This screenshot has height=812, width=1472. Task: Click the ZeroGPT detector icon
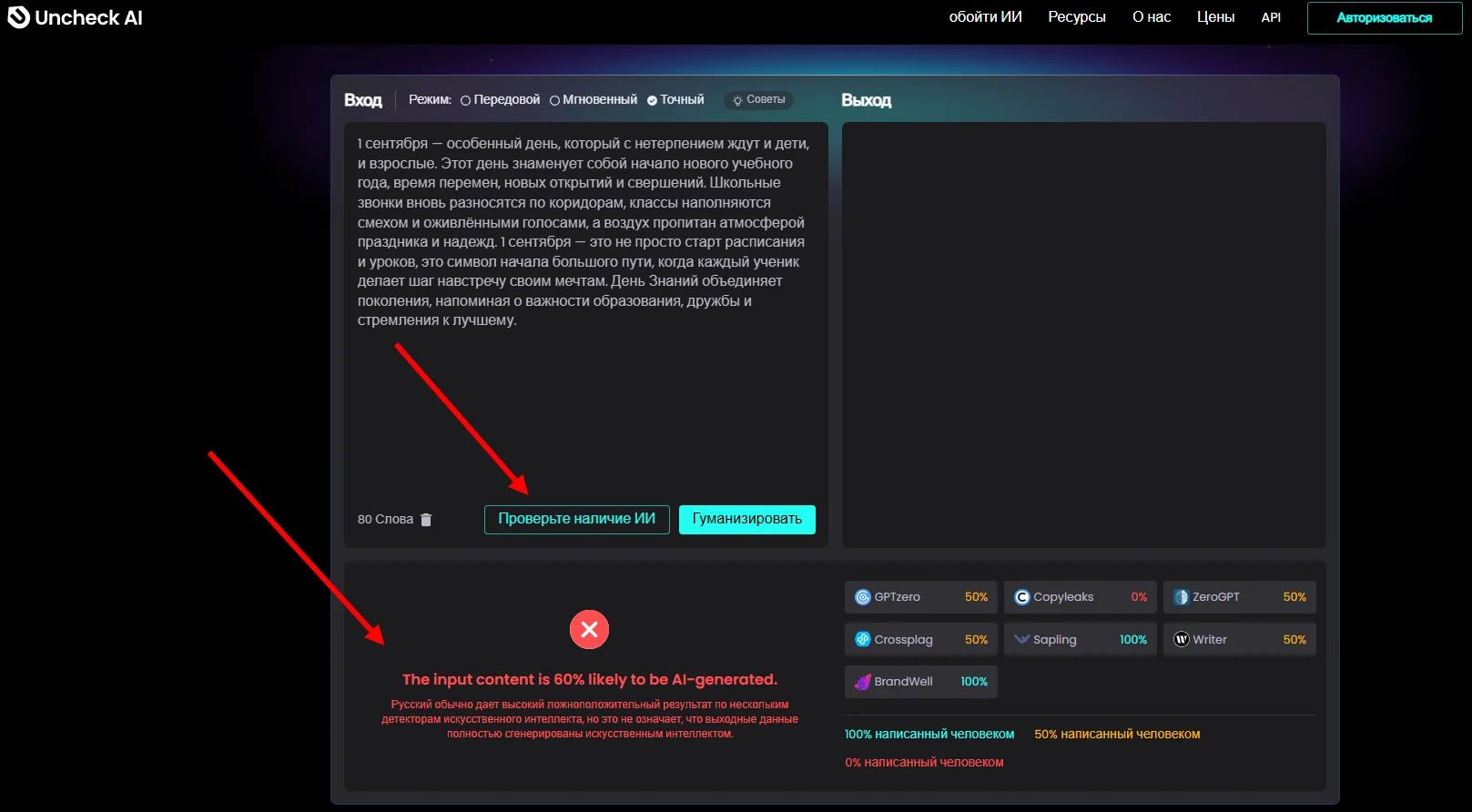[x=1181, y=597]
